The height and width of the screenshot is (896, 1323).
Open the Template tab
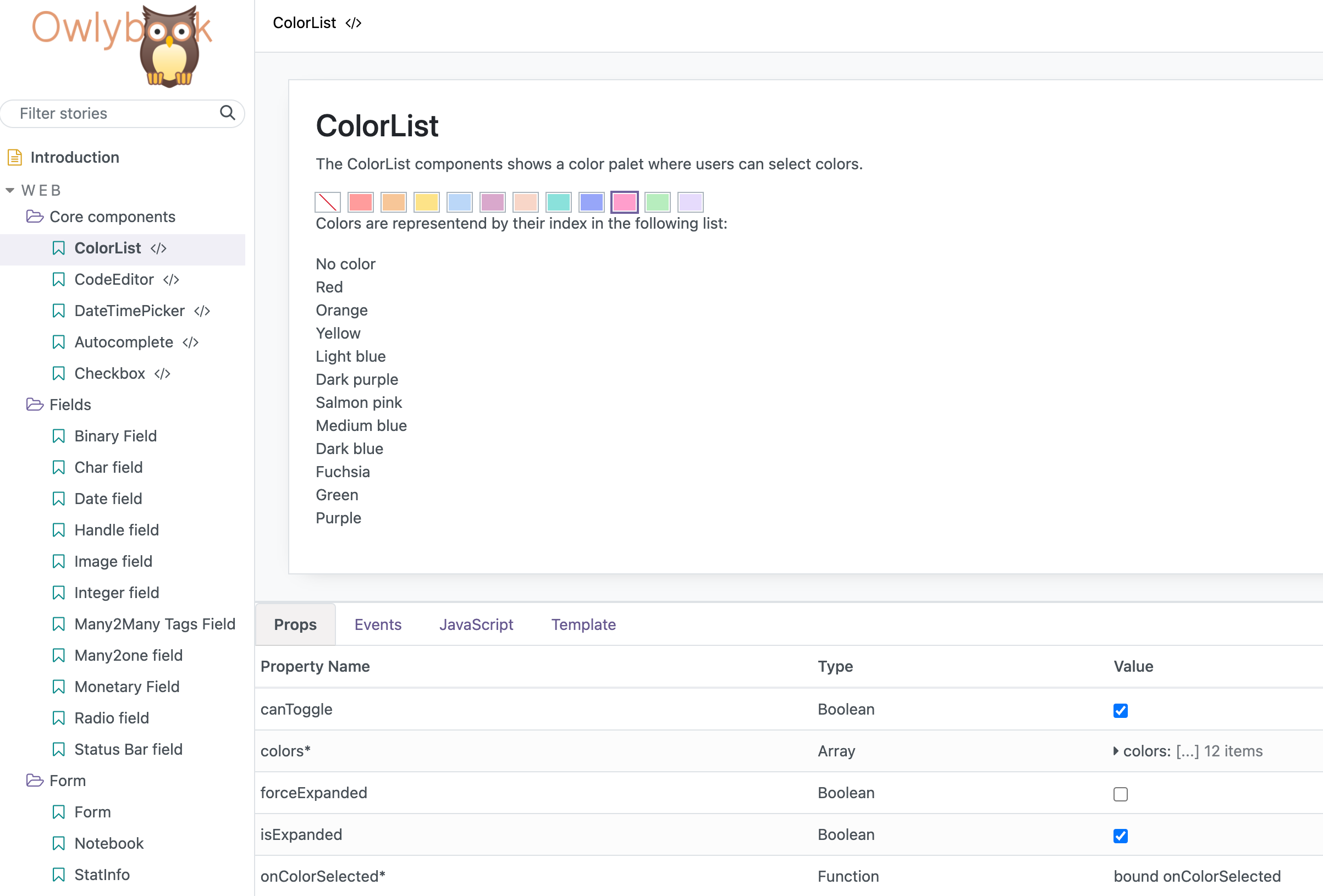(583, 624)
